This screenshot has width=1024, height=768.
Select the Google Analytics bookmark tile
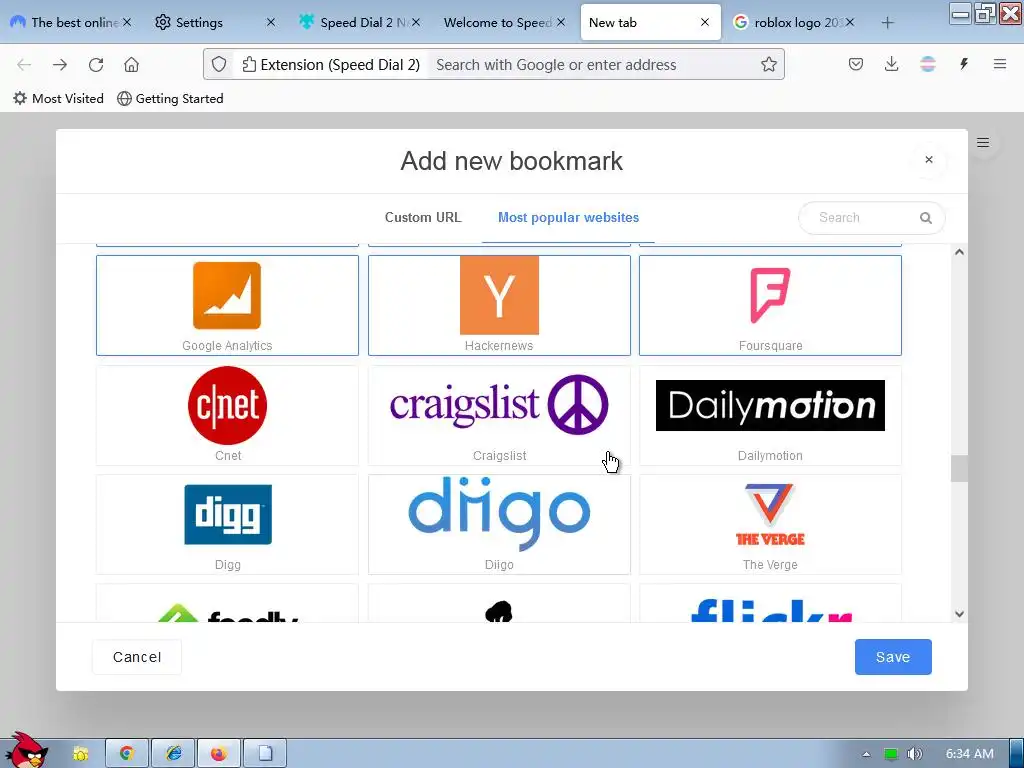click(227, 305)
